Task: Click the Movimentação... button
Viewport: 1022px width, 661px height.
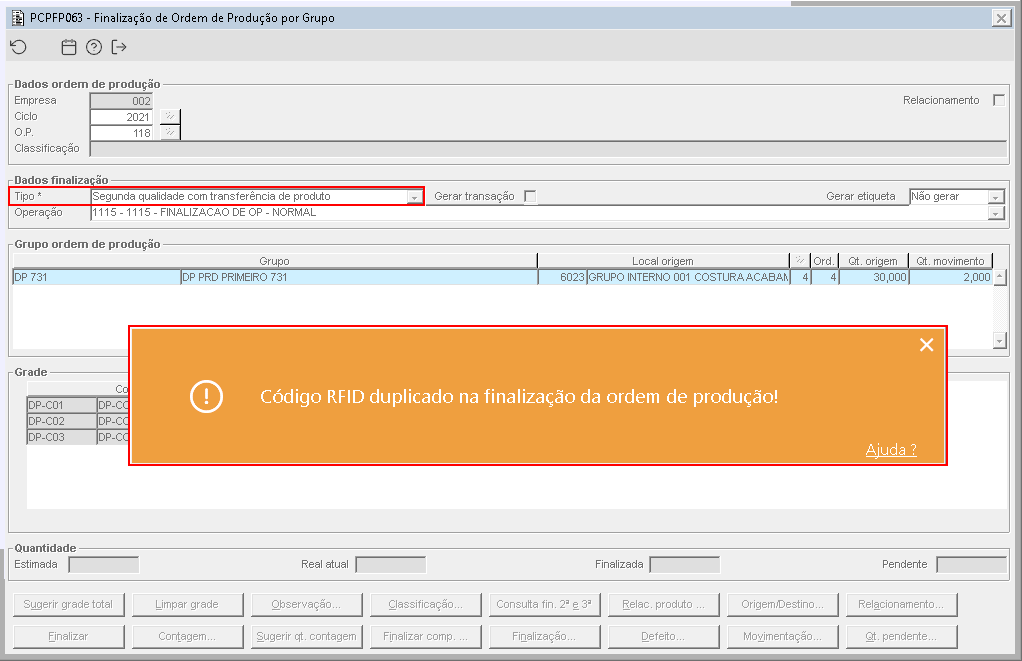Action: click(x=782, y=636)
